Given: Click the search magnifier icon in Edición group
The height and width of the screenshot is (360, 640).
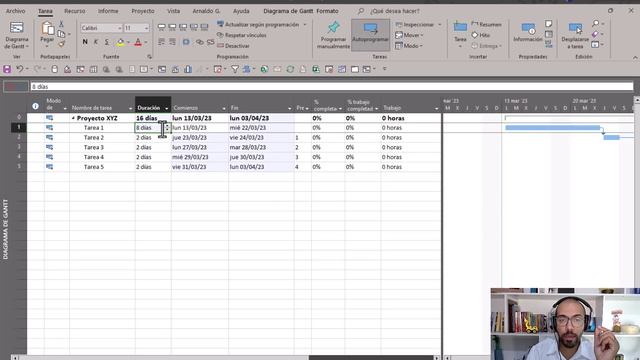Looking at the screenshot, I should tap(596, 24).
